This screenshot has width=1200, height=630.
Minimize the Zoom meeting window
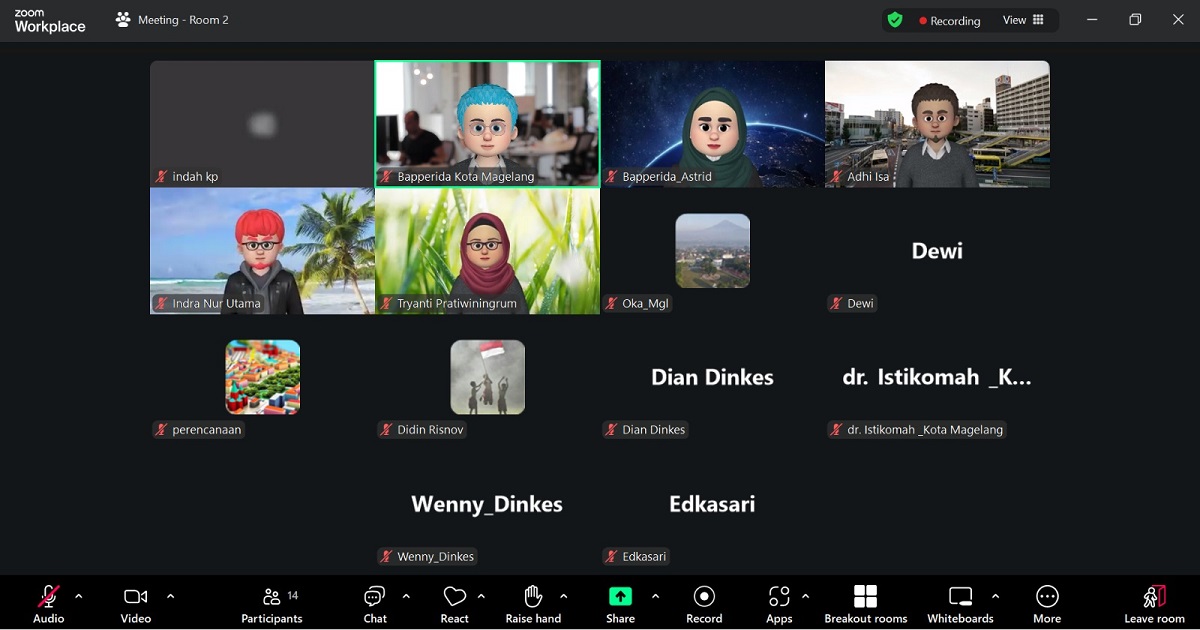[1092, 20]
